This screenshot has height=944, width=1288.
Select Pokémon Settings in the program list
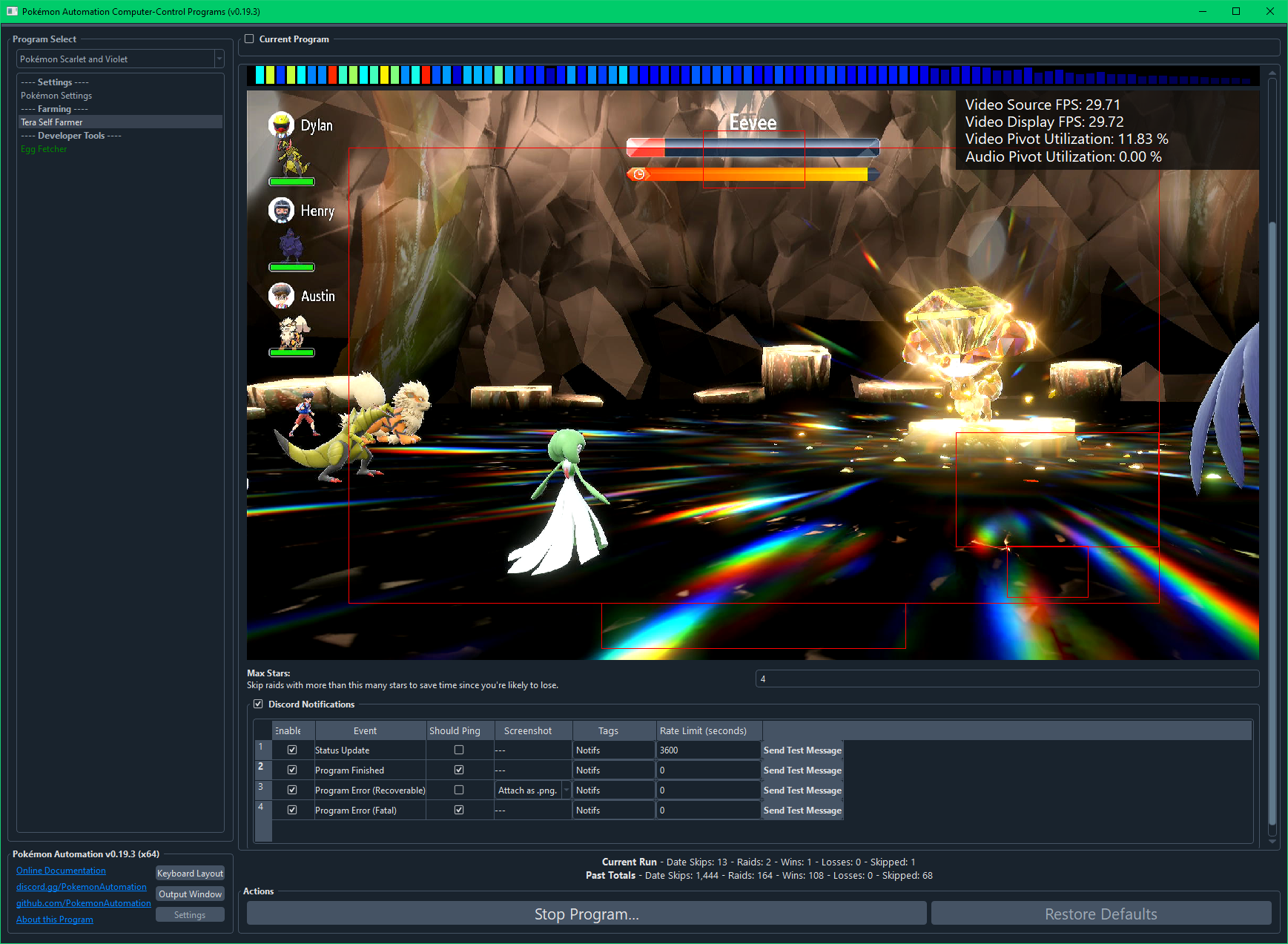56,96
